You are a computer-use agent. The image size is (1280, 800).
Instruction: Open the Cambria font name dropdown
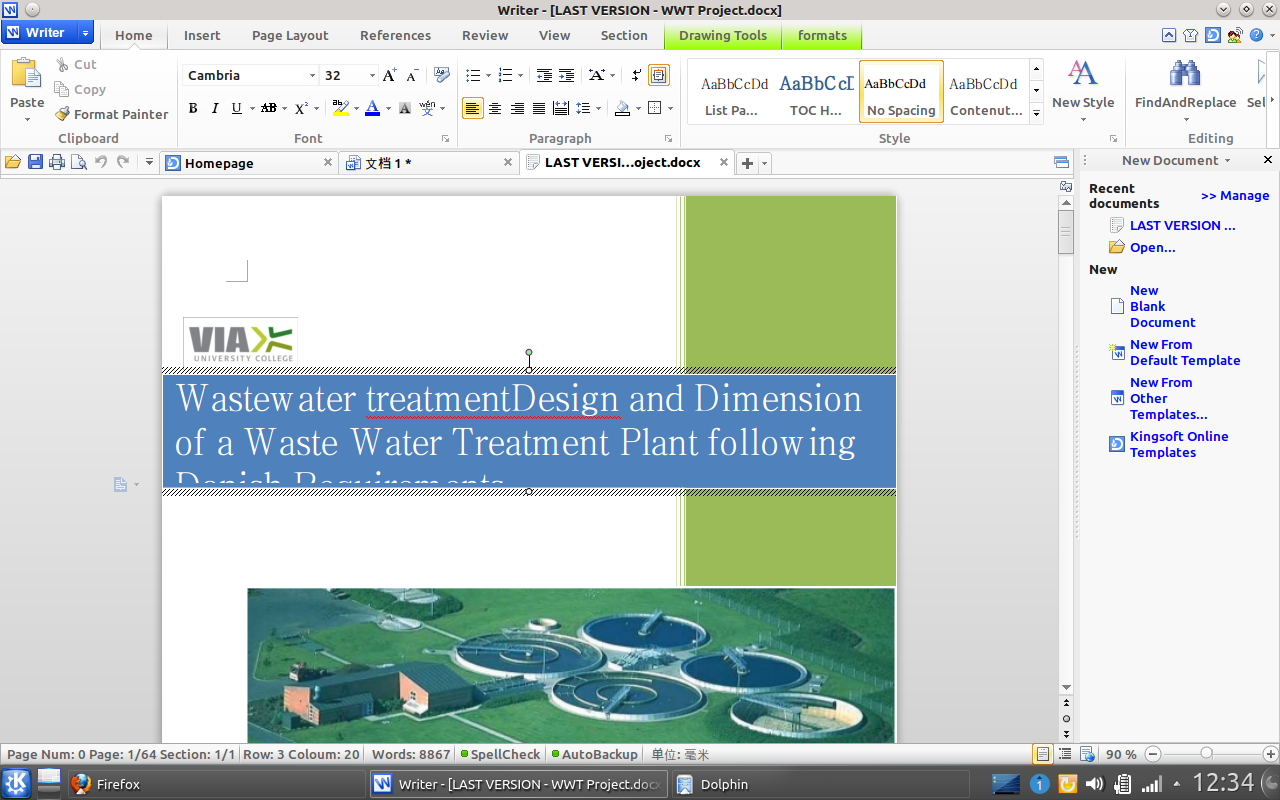tap(312, 76)
